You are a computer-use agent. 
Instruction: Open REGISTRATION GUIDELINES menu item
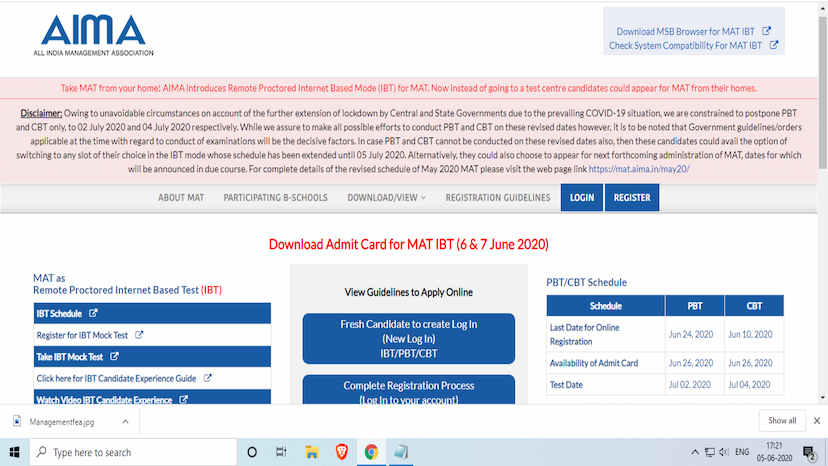click(497, 198)
